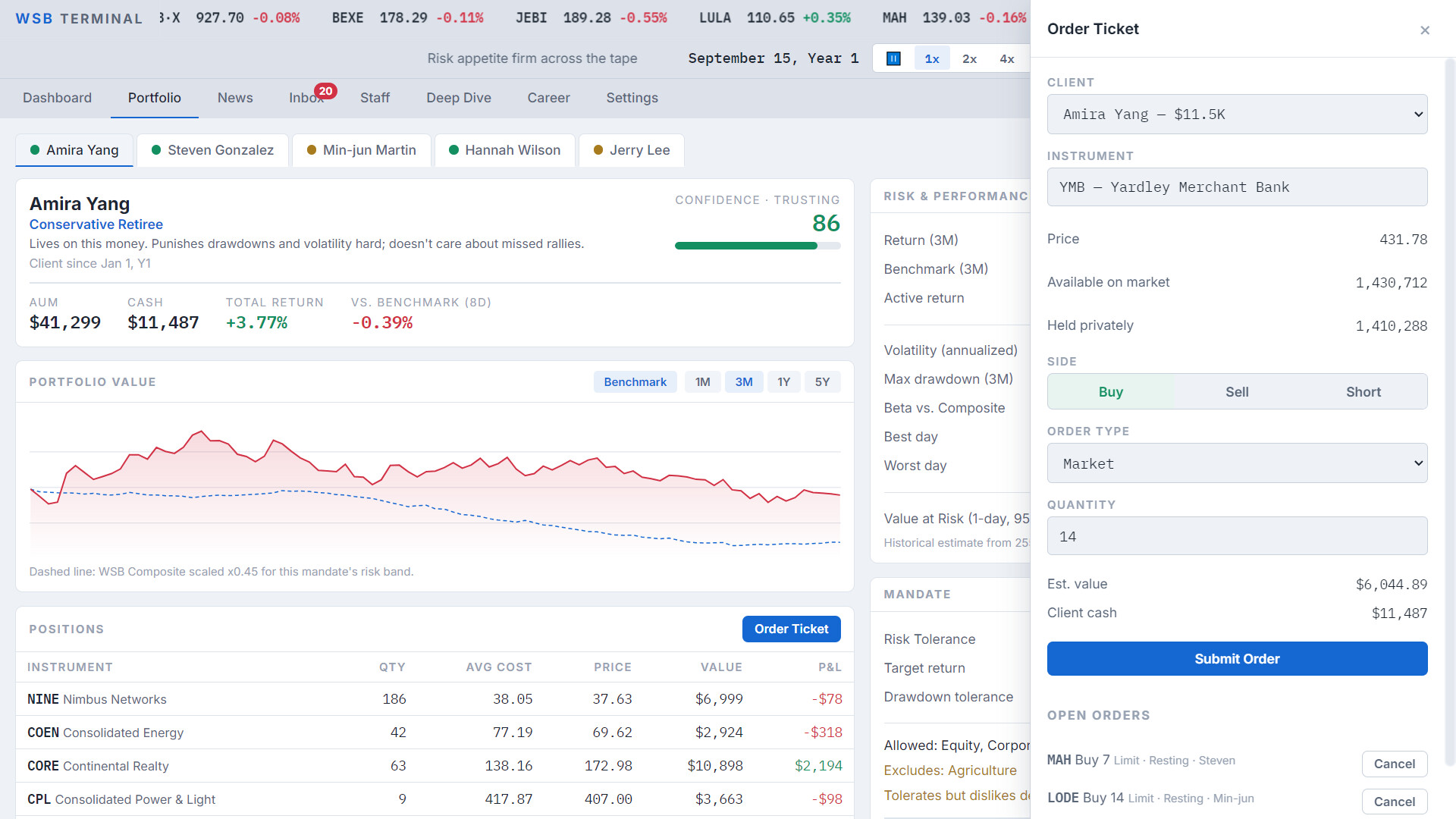This screenshot has height=819, width=1456.
Task: Submit the order
Action: (x=1237, y=659)
